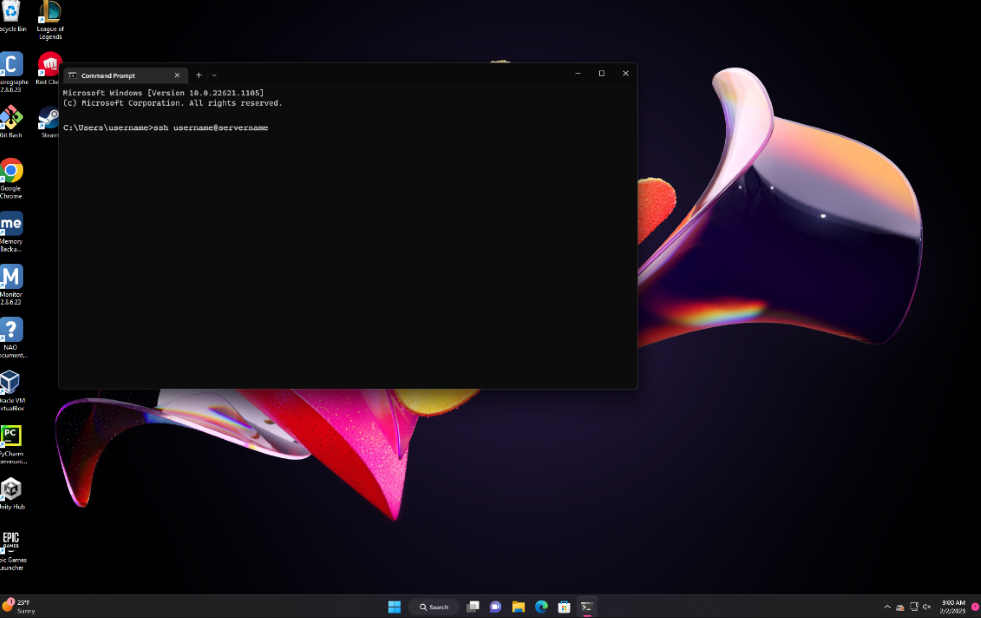Open the Recycle Bin desktop icon
This screenshot has height=618, width=981.
(11, 16)
